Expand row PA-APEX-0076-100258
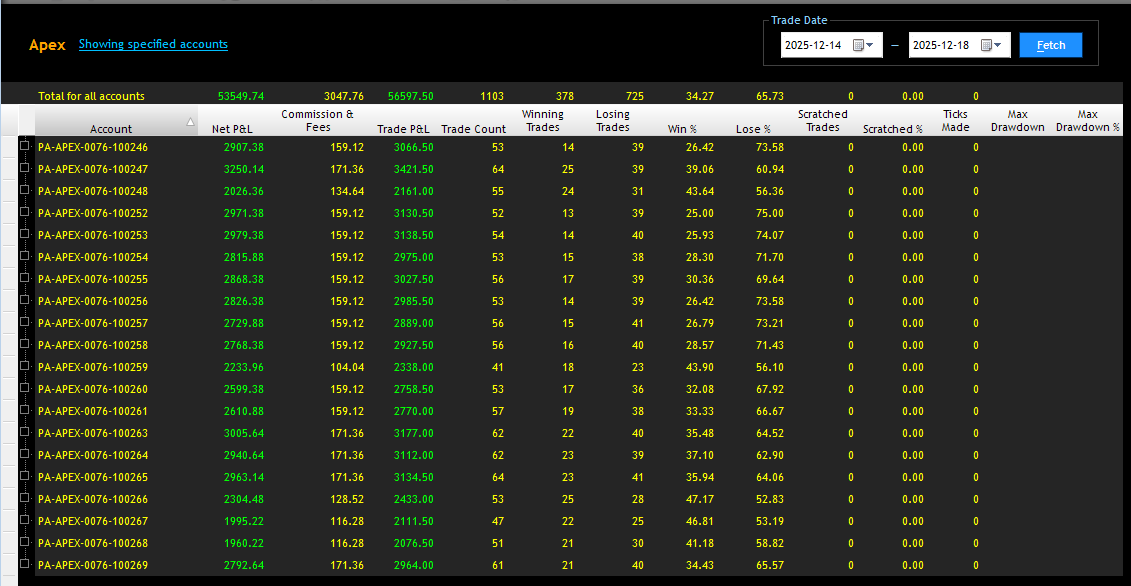Viewport: 1131px width, 586px height. pos(25,344)
